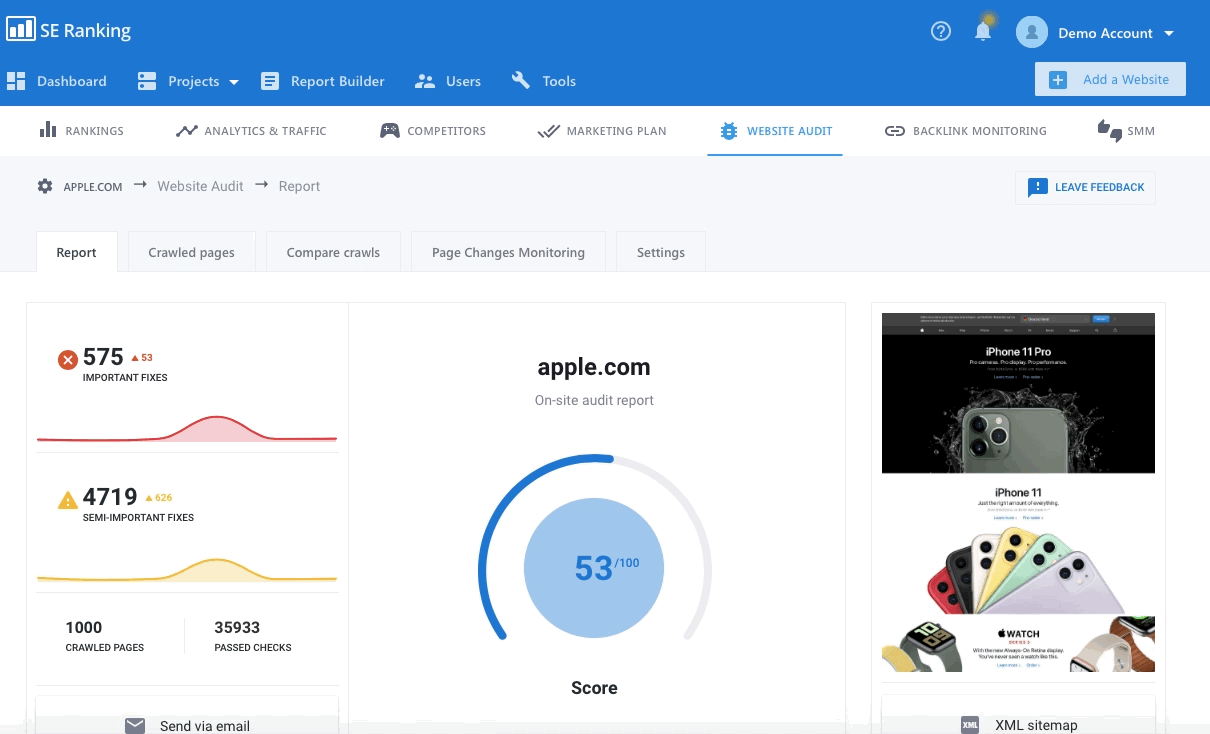Open the Users menu item
The width and height of the screenshot is (1210, 734).
[463, 81]
